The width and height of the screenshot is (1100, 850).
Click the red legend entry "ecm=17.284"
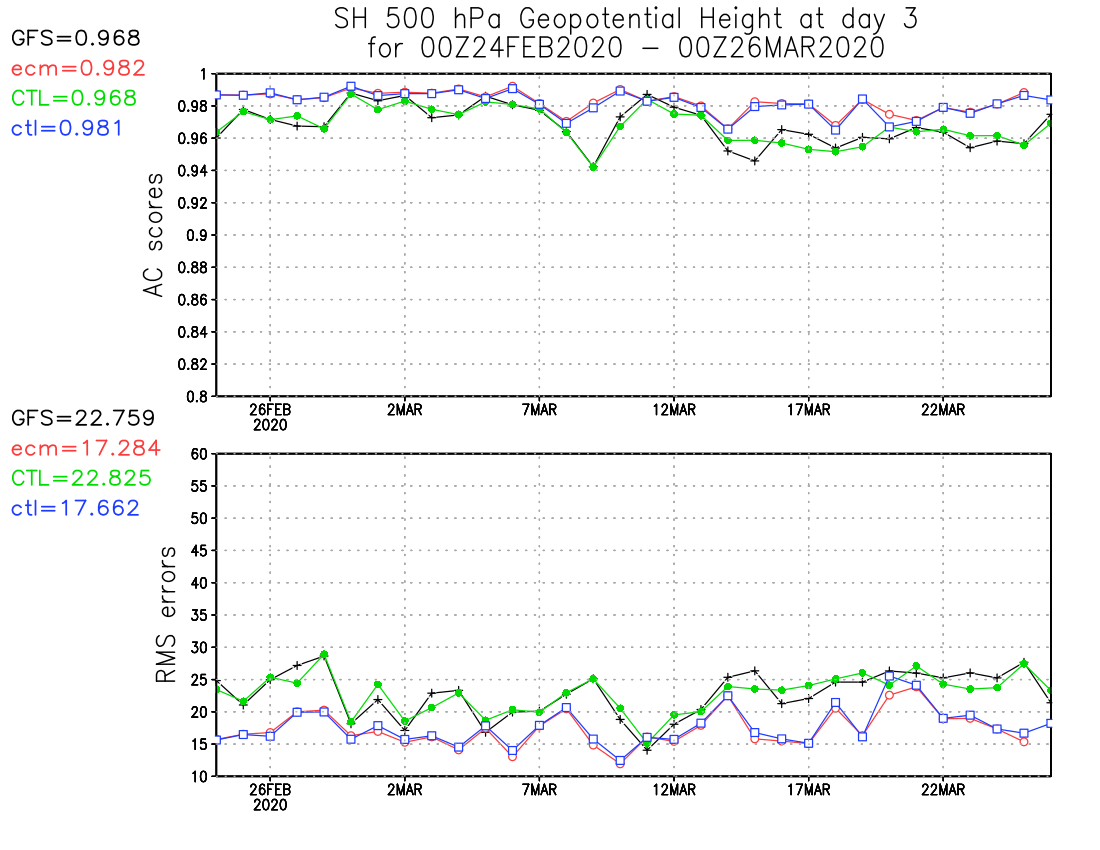[x=86, y=448]
